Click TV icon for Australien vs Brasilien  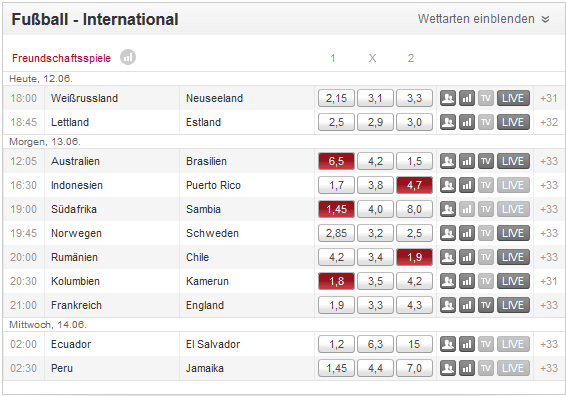[x=486, y=161]
